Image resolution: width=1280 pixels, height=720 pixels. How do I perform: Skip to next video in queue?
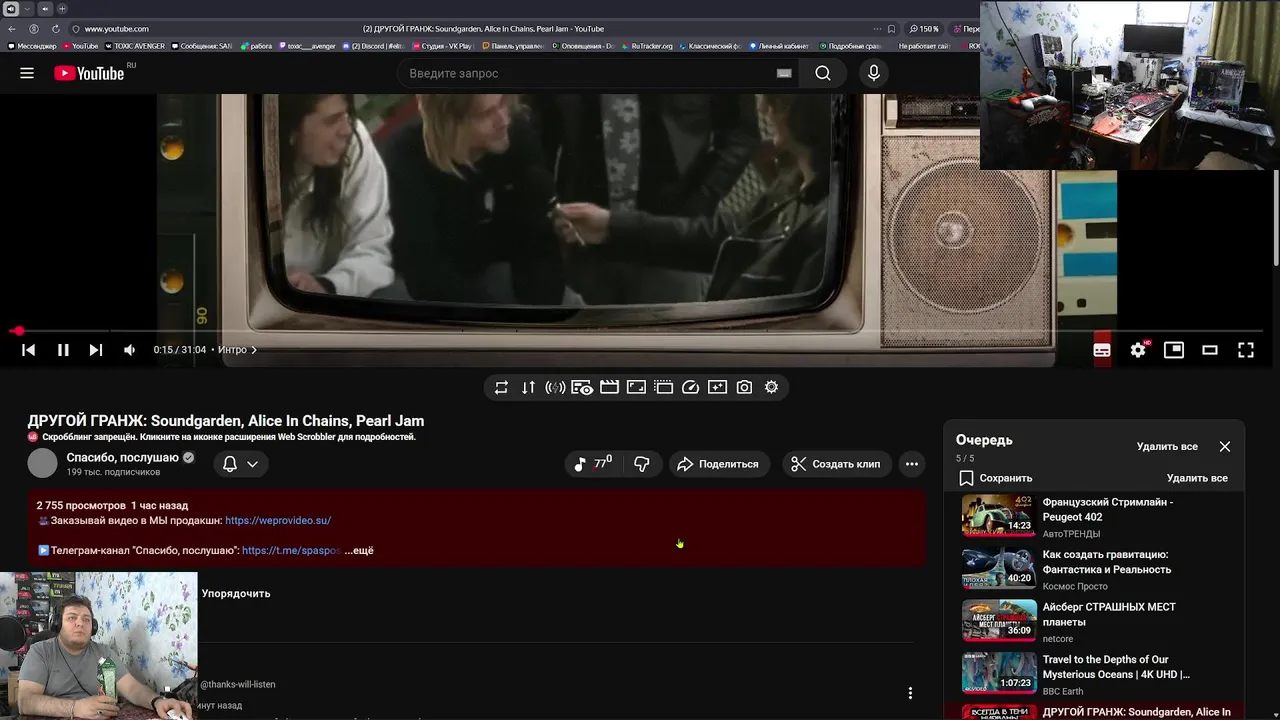pos(95,350)
